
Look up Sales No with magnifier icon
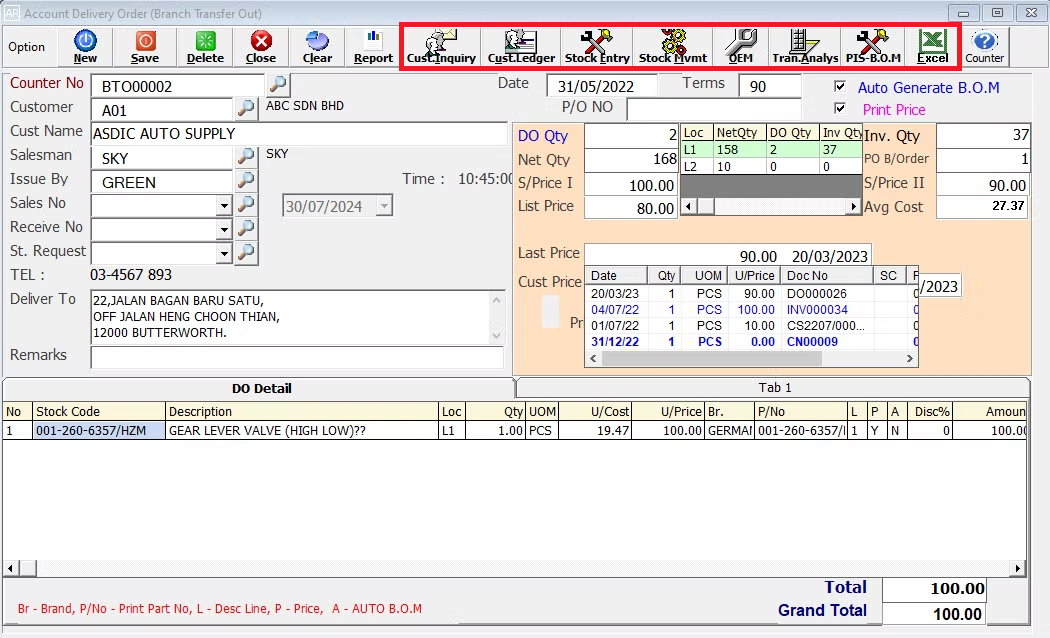point(246,204)
